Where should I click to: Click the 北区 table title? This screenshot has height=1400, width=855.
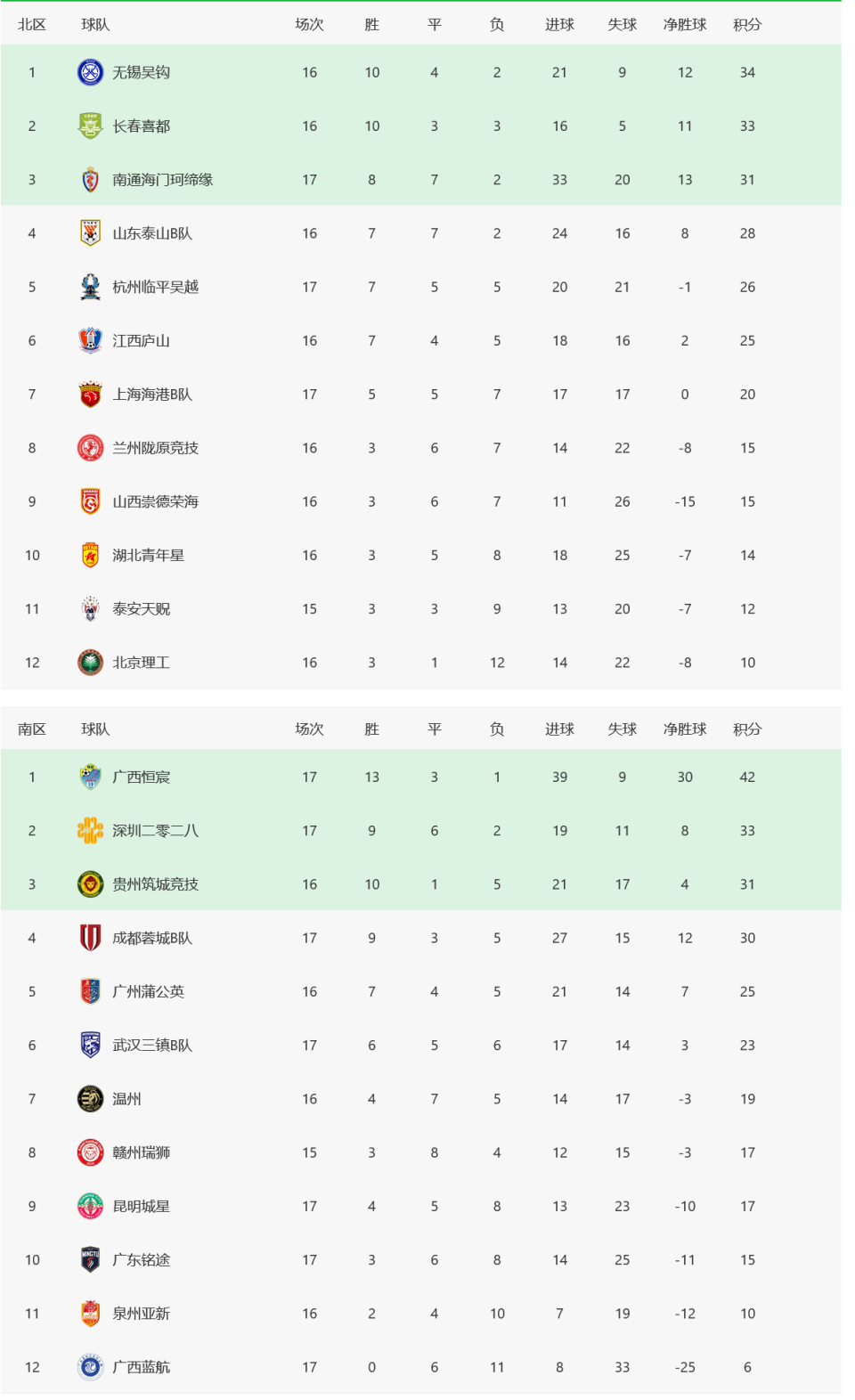[x=32, y=25]
